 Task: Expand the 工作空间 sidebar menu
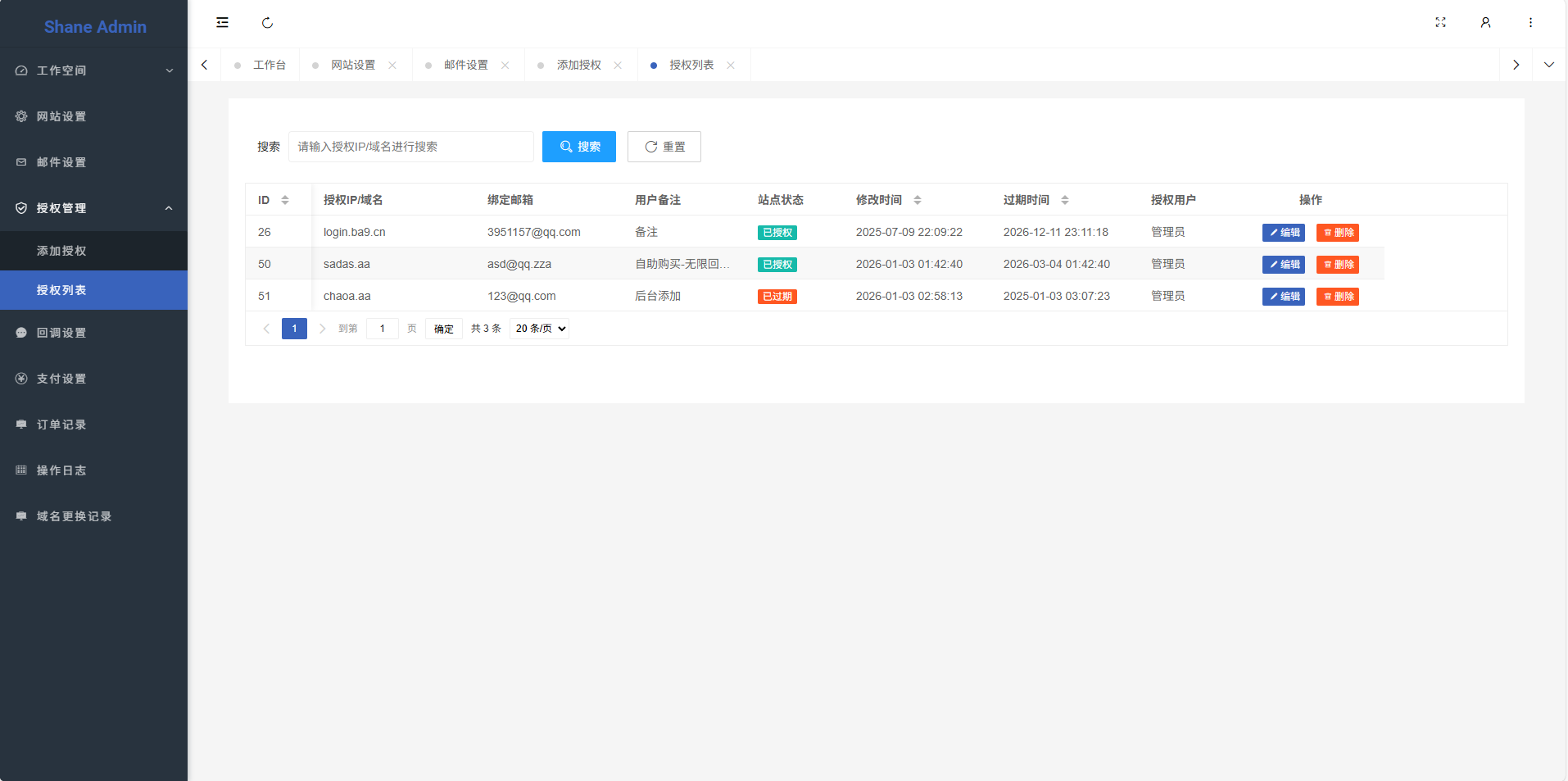click(x=94, y=70)
